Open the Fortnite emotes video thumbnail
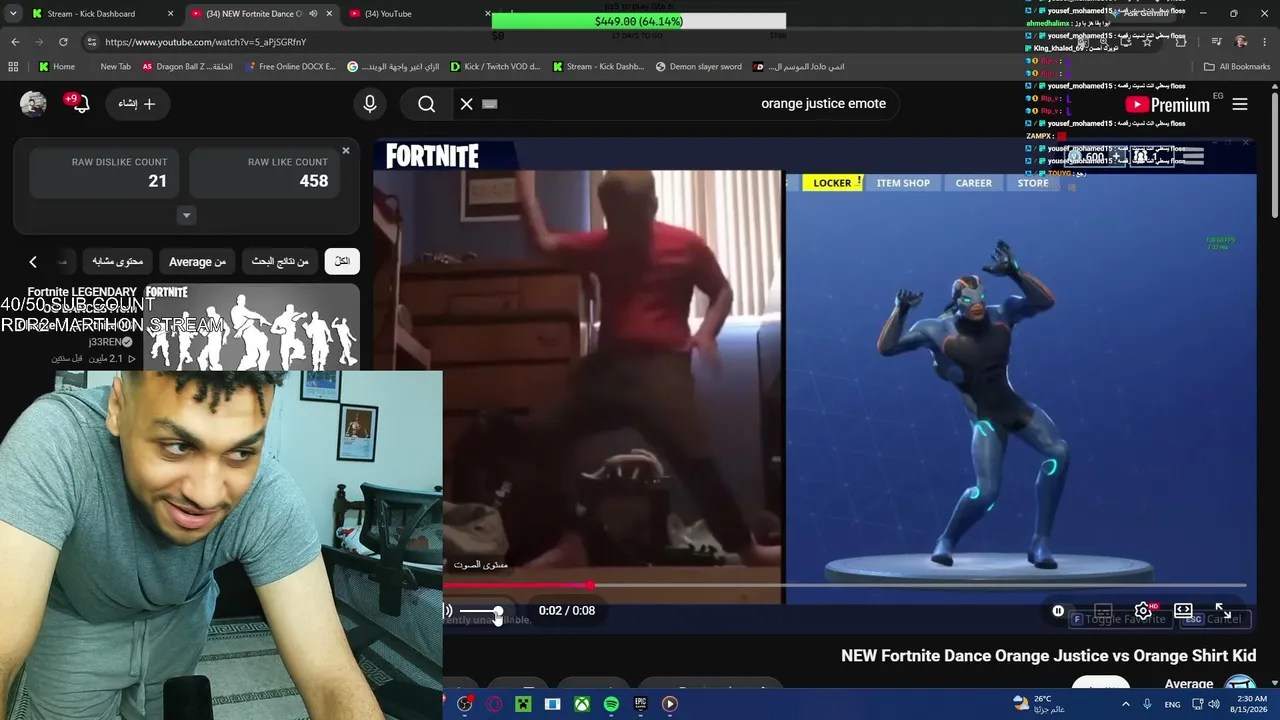Viewport: 1280px width, 720px height. [251, 327]
